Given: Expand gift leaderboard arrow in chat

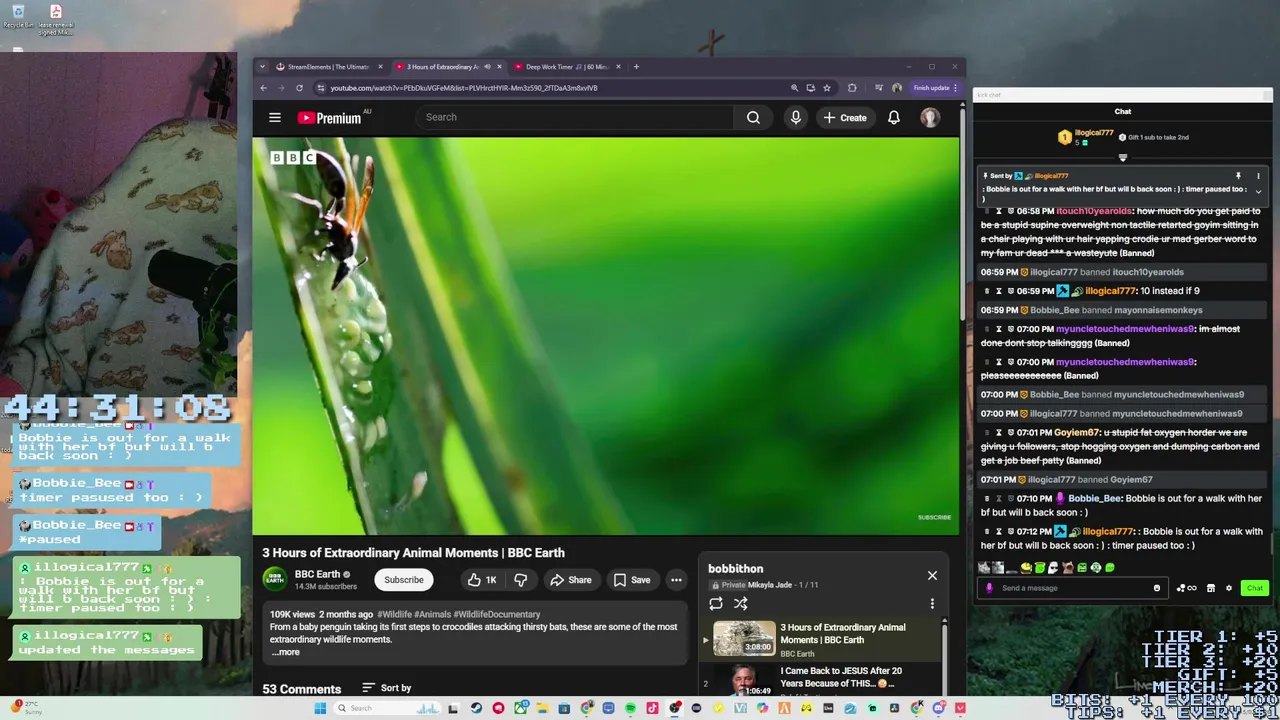Looking at the screenshot, I should click(1122, 158).
